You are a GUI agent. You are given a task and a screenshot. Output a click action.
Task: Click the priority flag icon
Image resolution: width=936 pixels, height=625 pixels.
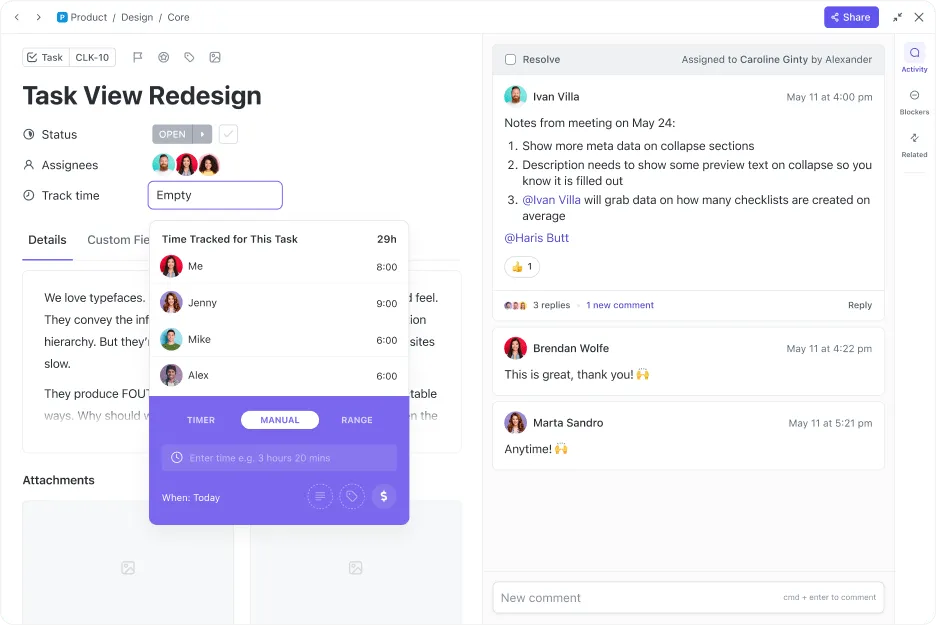(137, 57)
